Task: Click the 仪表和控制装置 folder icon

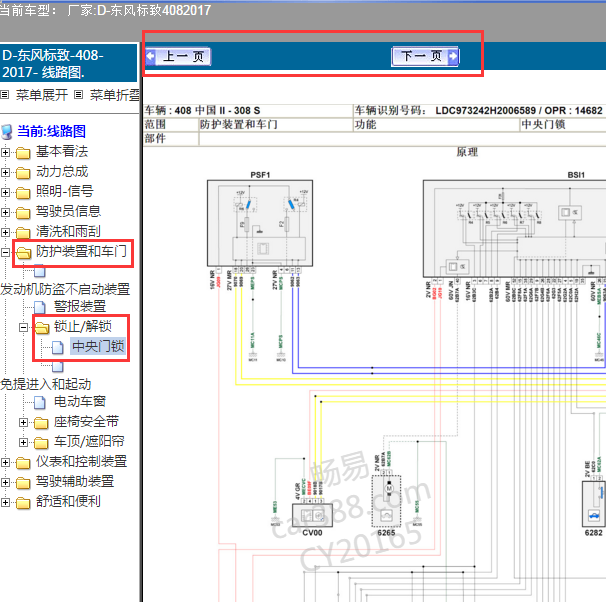Action: coord(23,463)
